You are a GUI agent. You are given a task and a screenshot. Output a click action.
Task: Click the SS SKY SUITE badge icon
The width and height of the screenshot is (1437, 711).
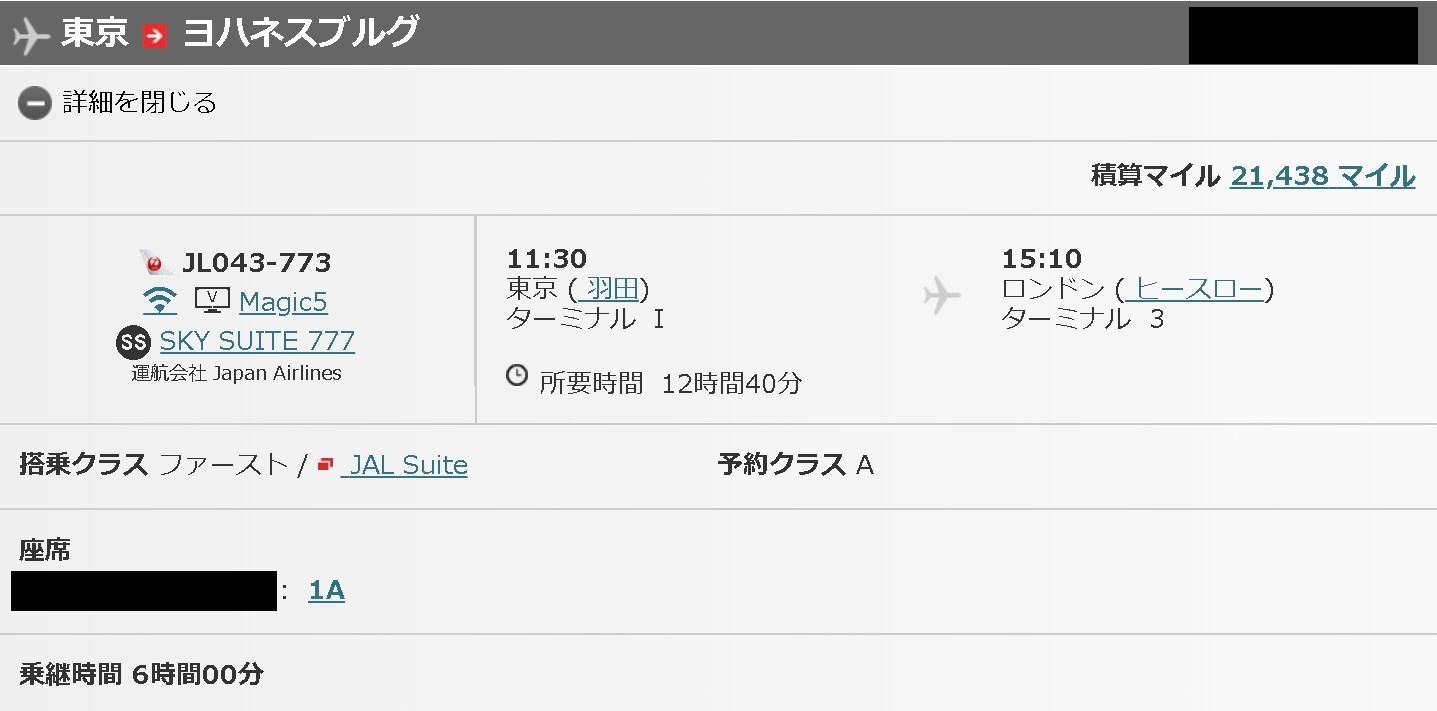pyautogui.click(x=133, y=342)
